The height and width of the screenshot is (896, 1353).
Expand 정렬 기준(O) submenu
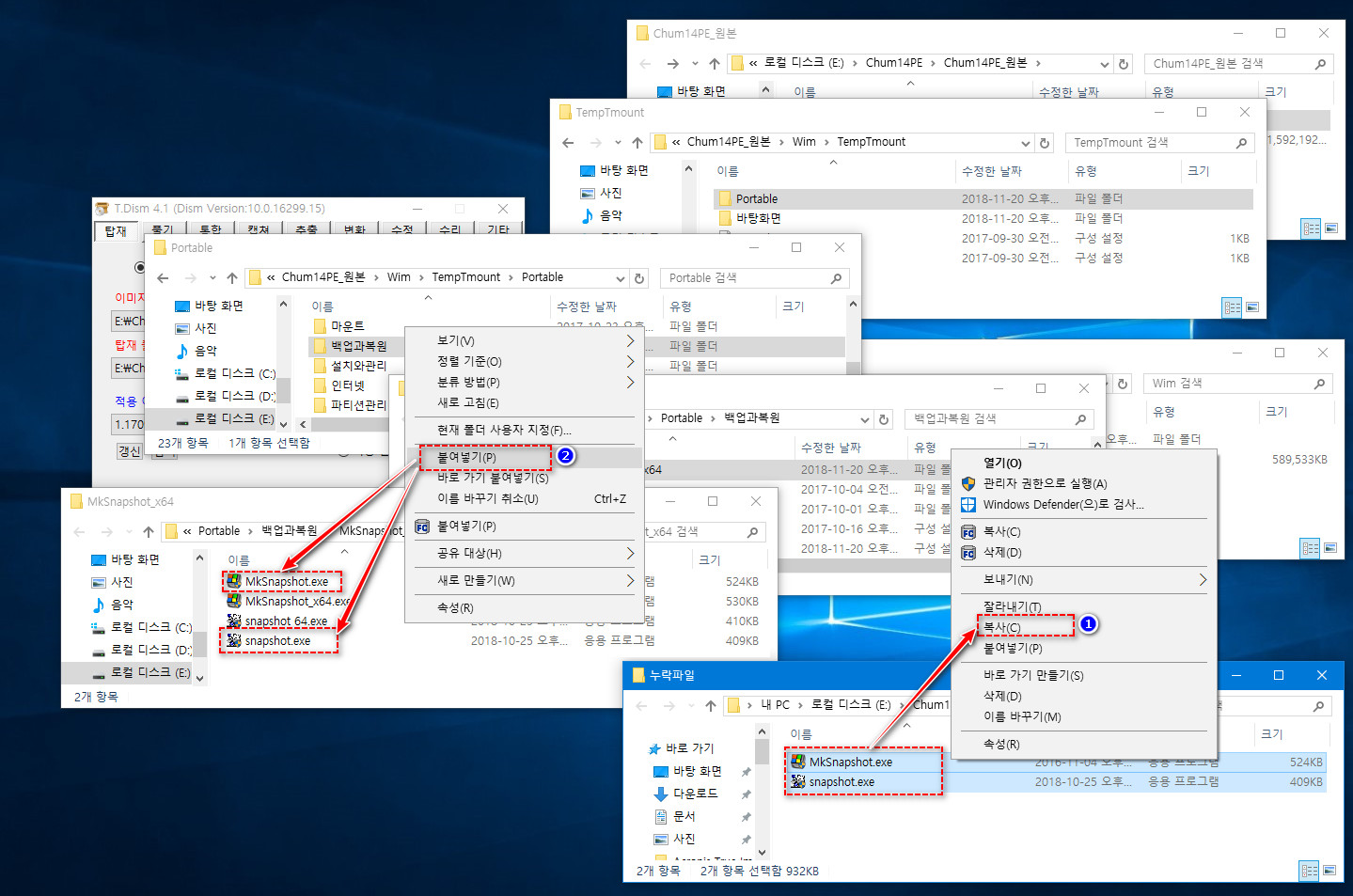click(630, 361)
